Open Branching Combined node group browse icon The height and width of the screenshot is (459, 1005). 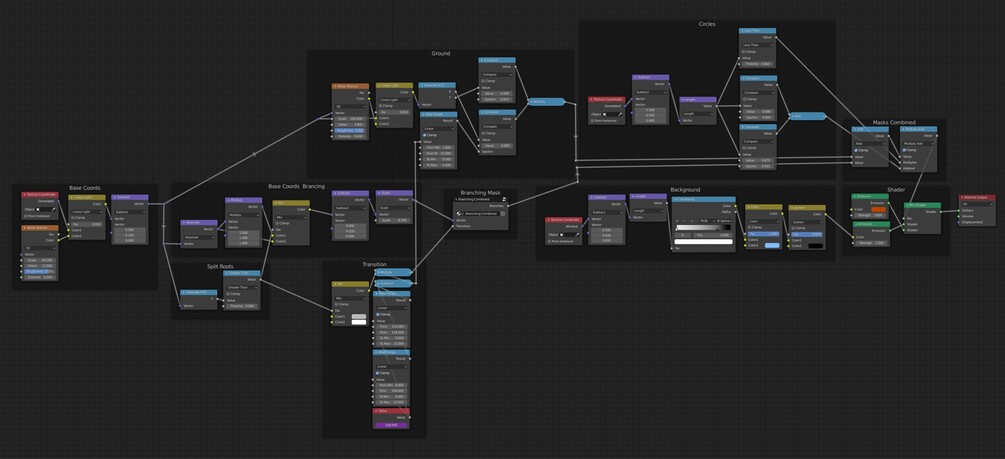(459, 213)
